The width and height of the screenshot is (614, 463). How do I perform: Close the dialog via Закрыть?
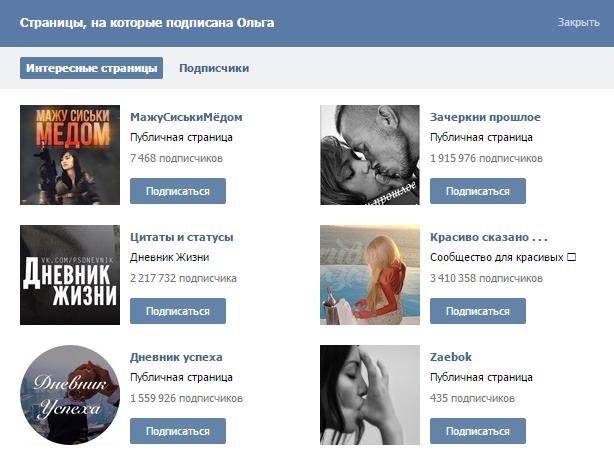coord(578,22)
